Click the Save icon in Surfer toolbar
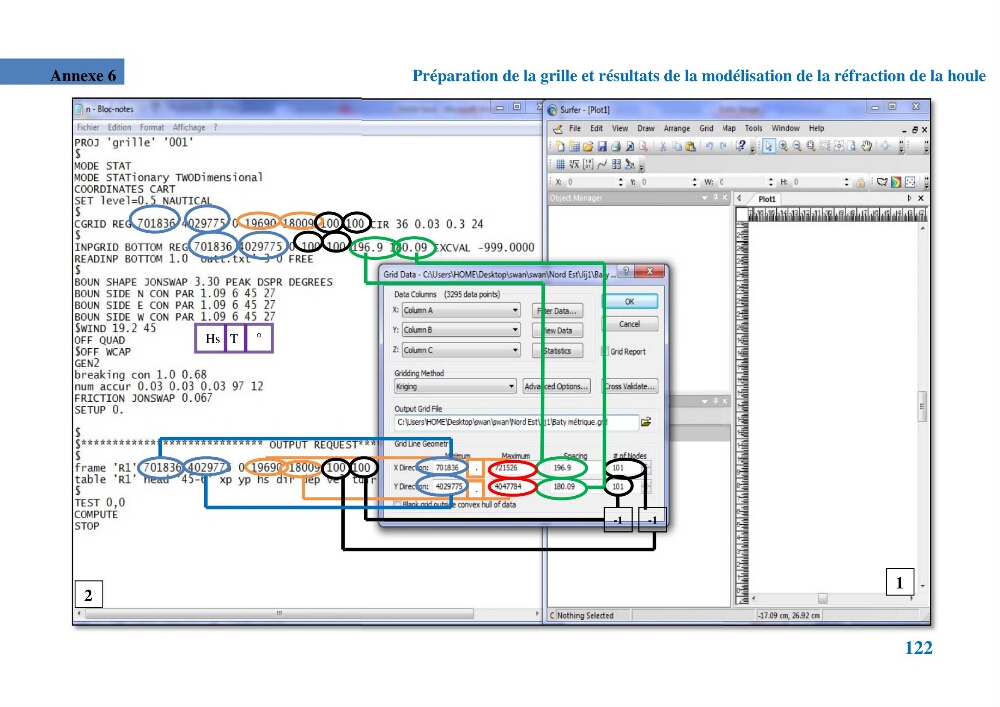1000x707 pixels. coord(601,147)
